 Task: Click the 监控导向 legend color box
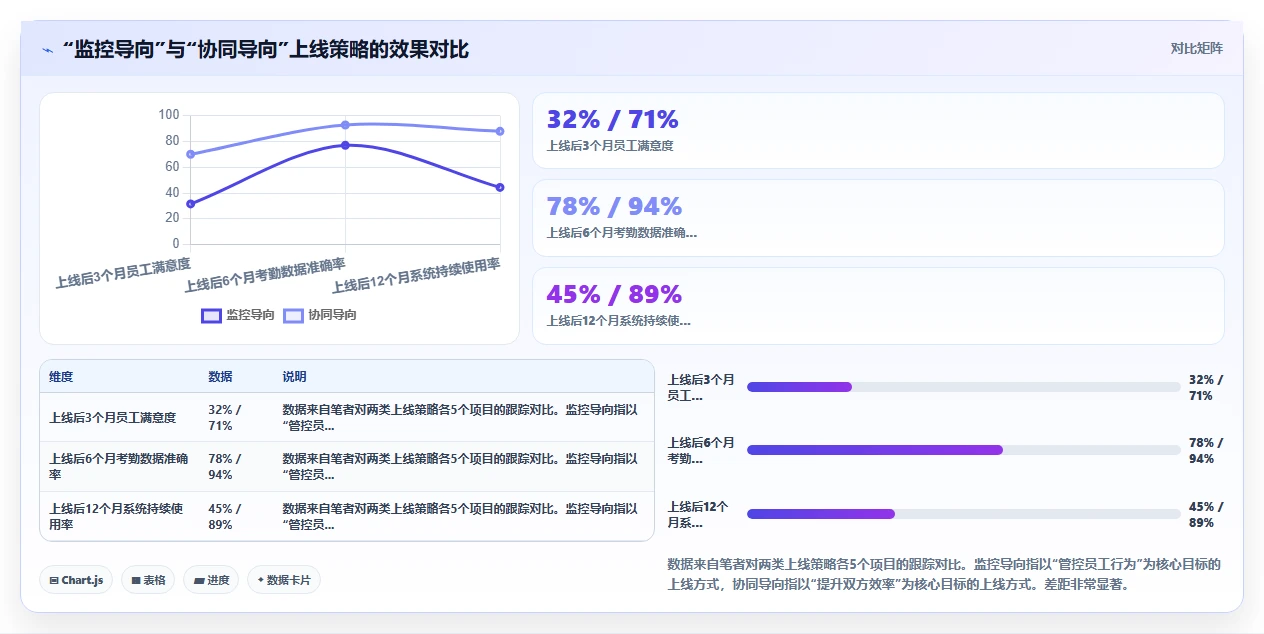click(211, 315)
